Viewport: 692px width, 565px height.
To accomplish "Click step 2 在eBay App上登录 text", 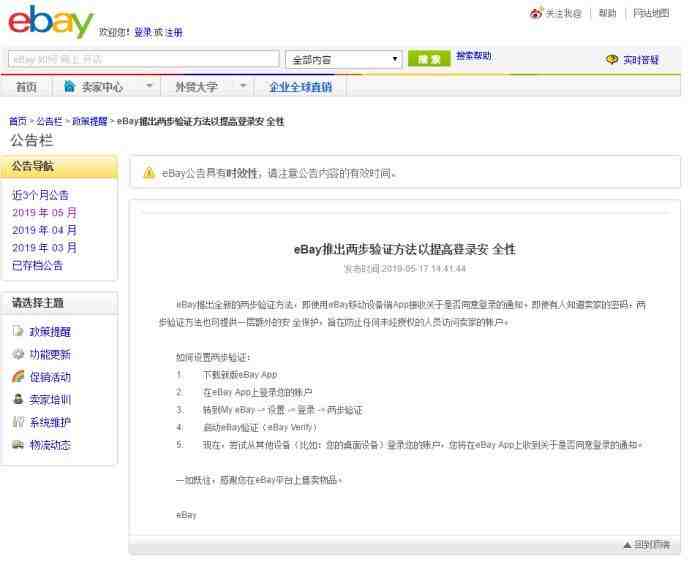I will tap(257, 392).
